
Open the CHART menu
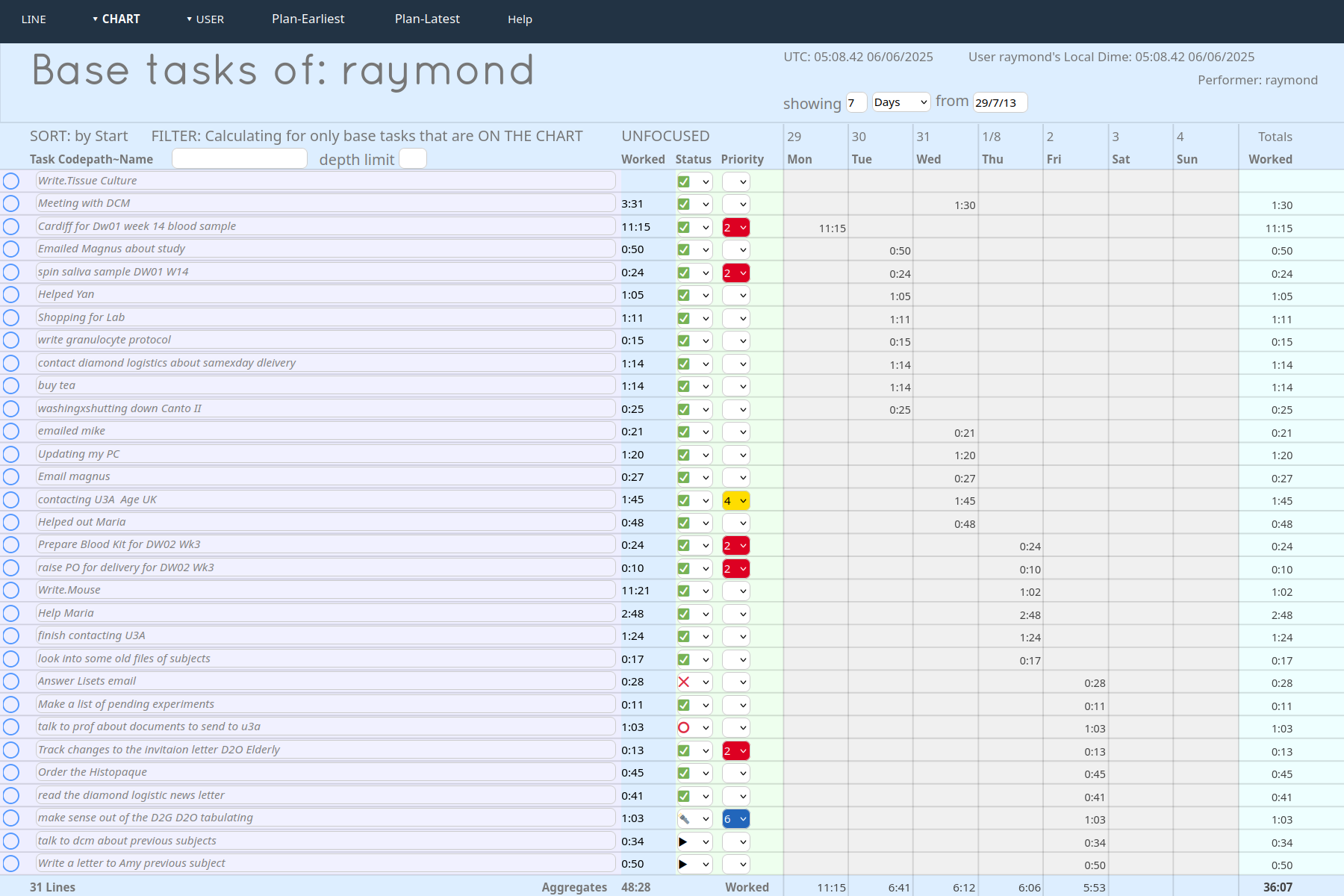(116, 19)
